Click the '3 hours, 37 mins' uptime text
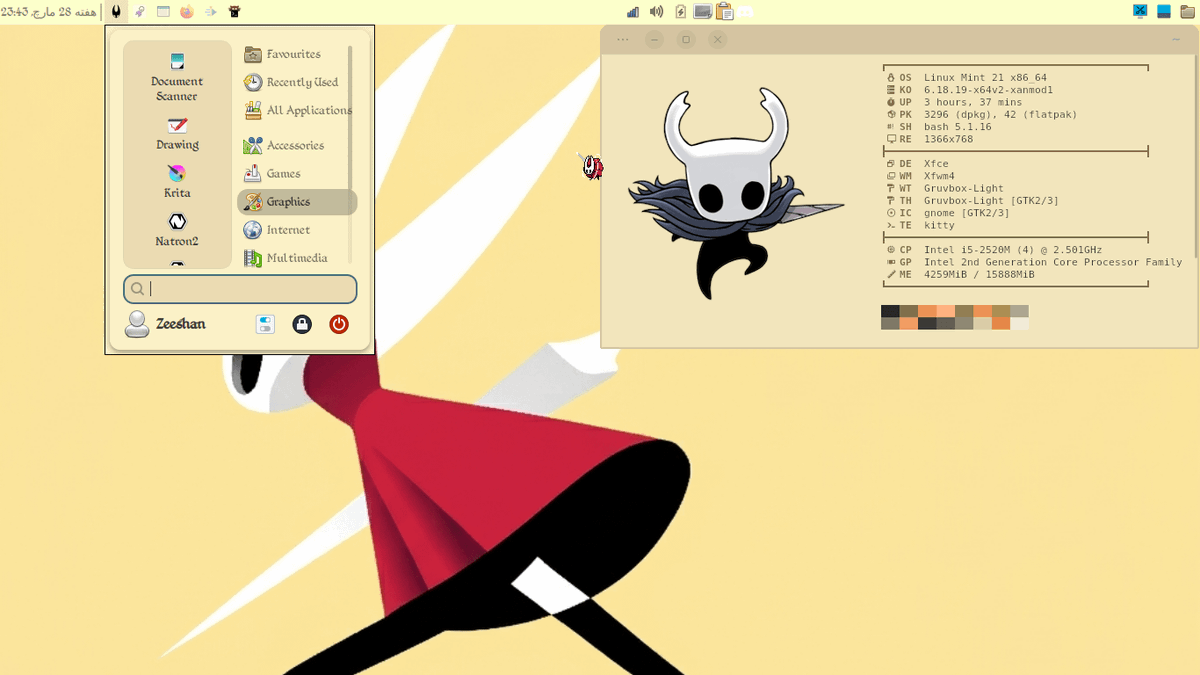 click(x=973, y=102)
